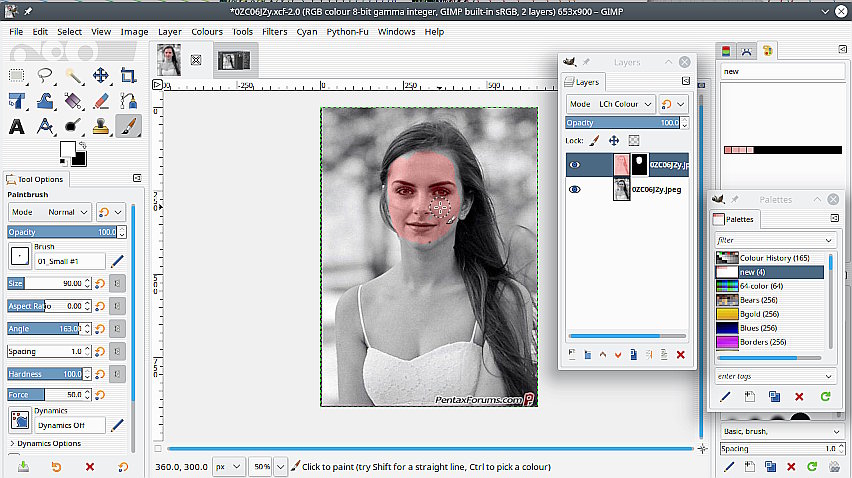The width and height of the screenshot is (852, 478).
Task: Hide the top masked layer via eye icon
Action: click(x=575, y=165)
